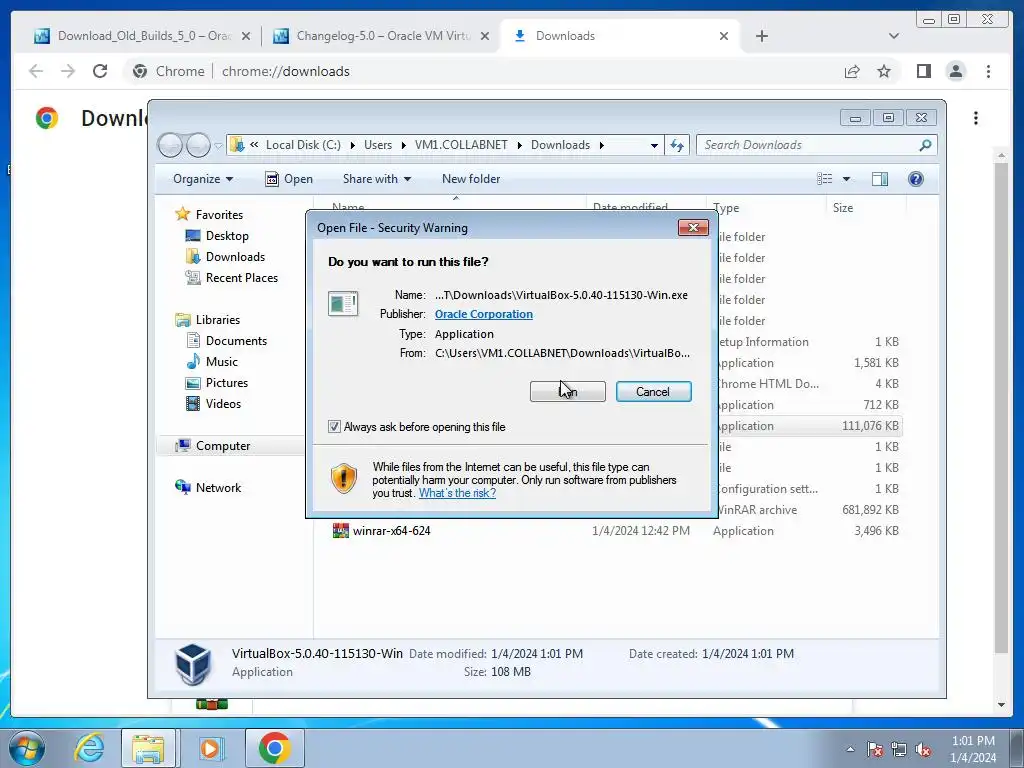
Task: Select Downloads in navigation pane
Action: pos(235,257)
